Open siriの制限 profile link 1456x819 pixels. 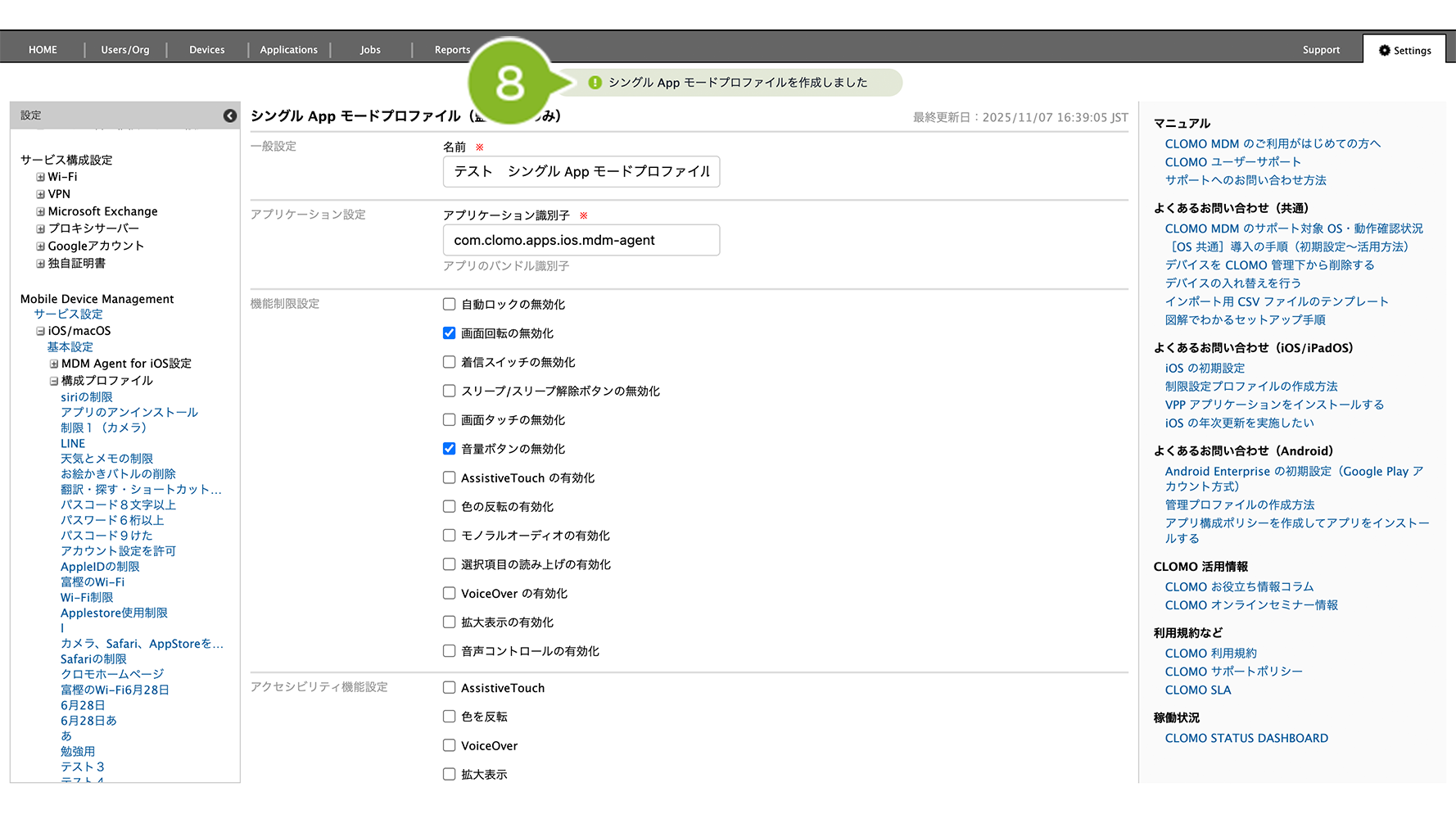click(x=87, y=397)
